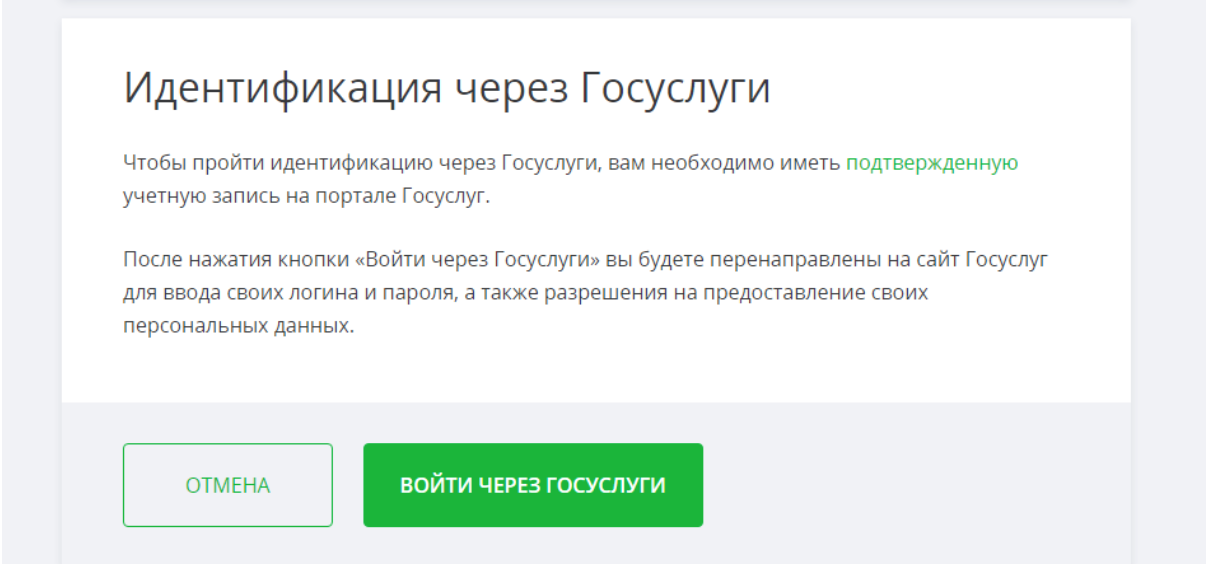Log in via ВОЙТИ ЧЕРЕЗ ГОСУСЛУГИ button
This screenshot has width=1206, height=572.
pos(533,485)
